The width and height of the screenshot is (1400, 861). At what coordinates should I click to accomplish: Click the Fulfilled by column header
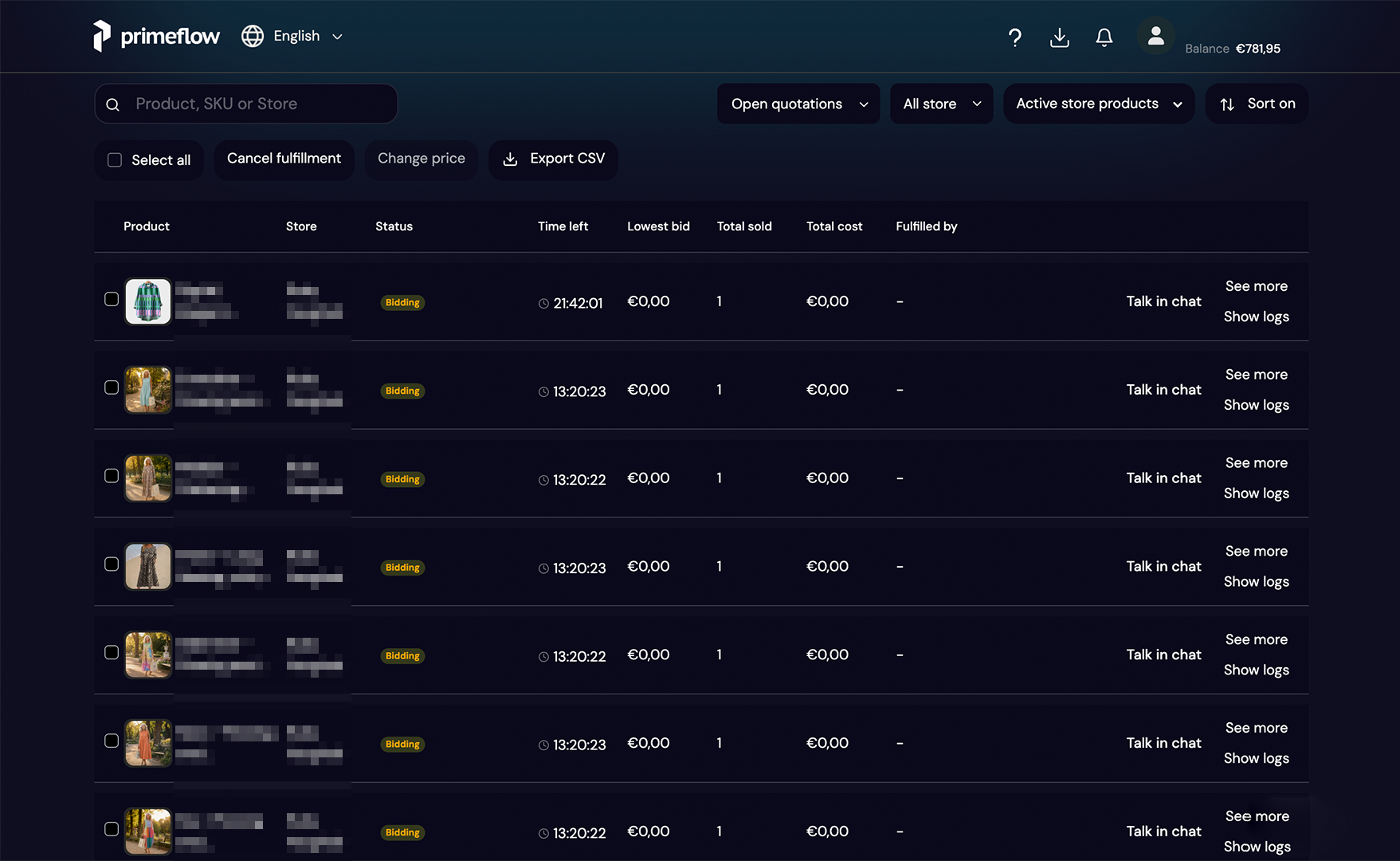coord(927,226)
